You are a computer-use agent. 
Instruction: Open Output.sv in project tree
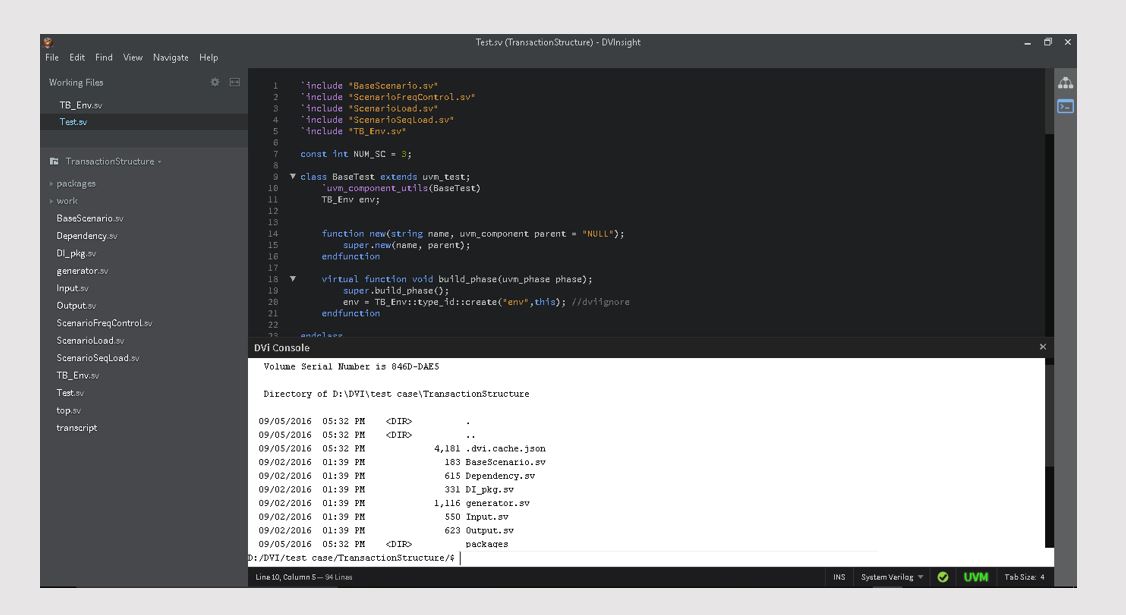[76, 305]
